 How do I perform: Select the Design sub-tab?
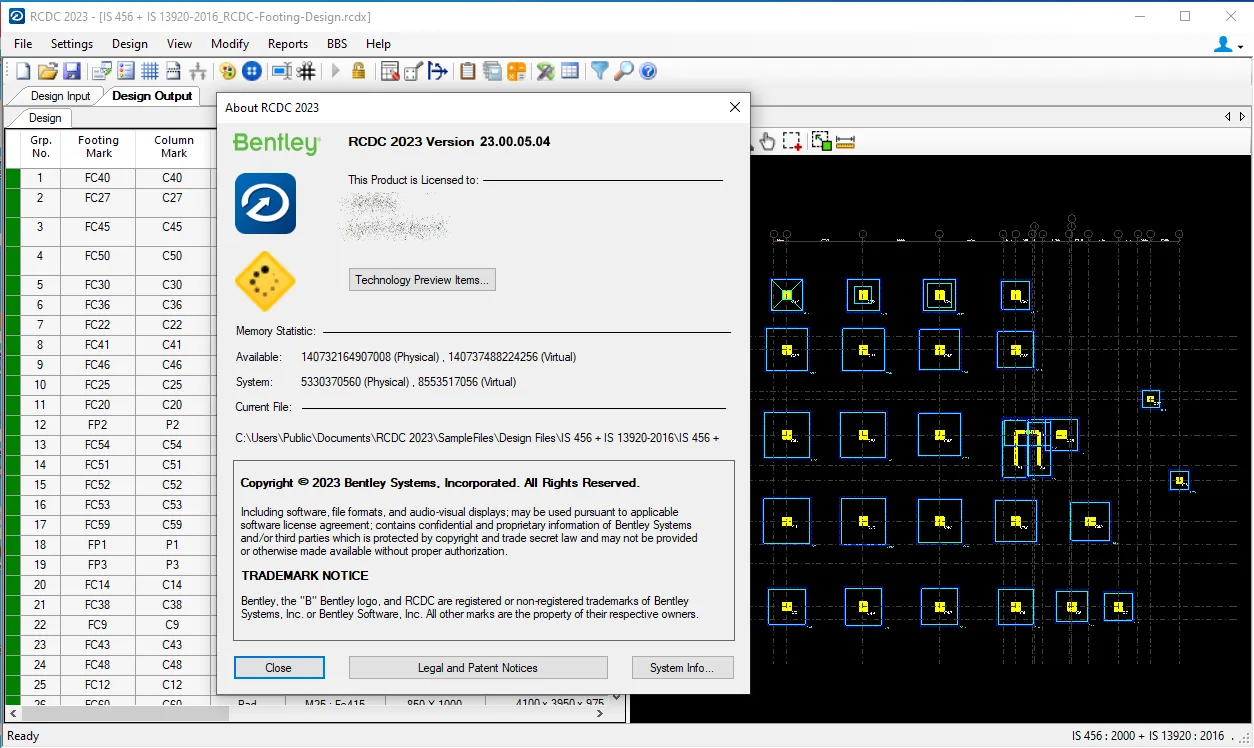(45, 118)
